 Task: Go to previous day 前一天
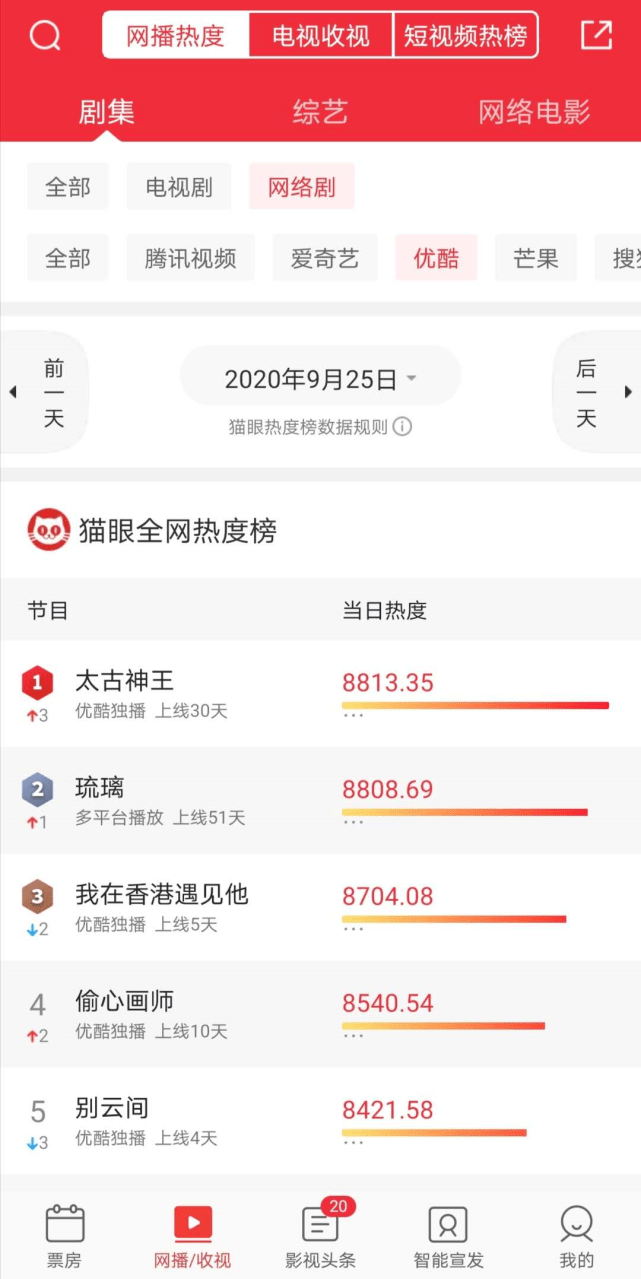[46, 392]
